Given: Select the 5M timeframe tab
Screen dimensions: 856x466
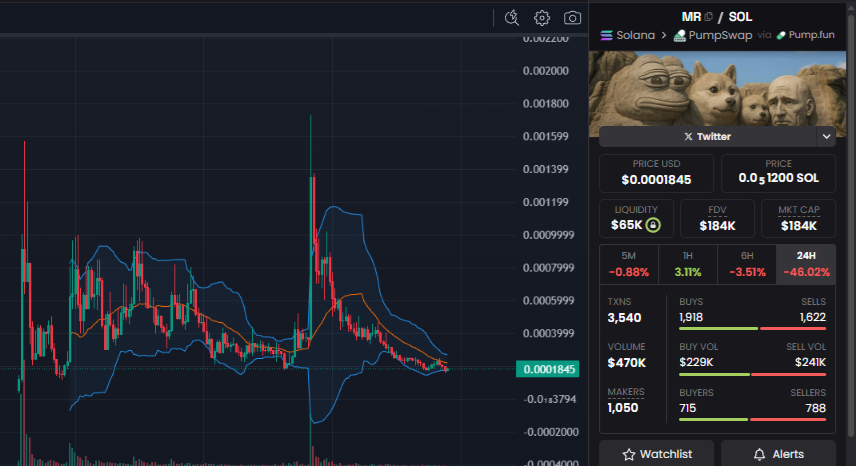Looking at the screenshot, I should pyautogui.click(x=629, y=265).
